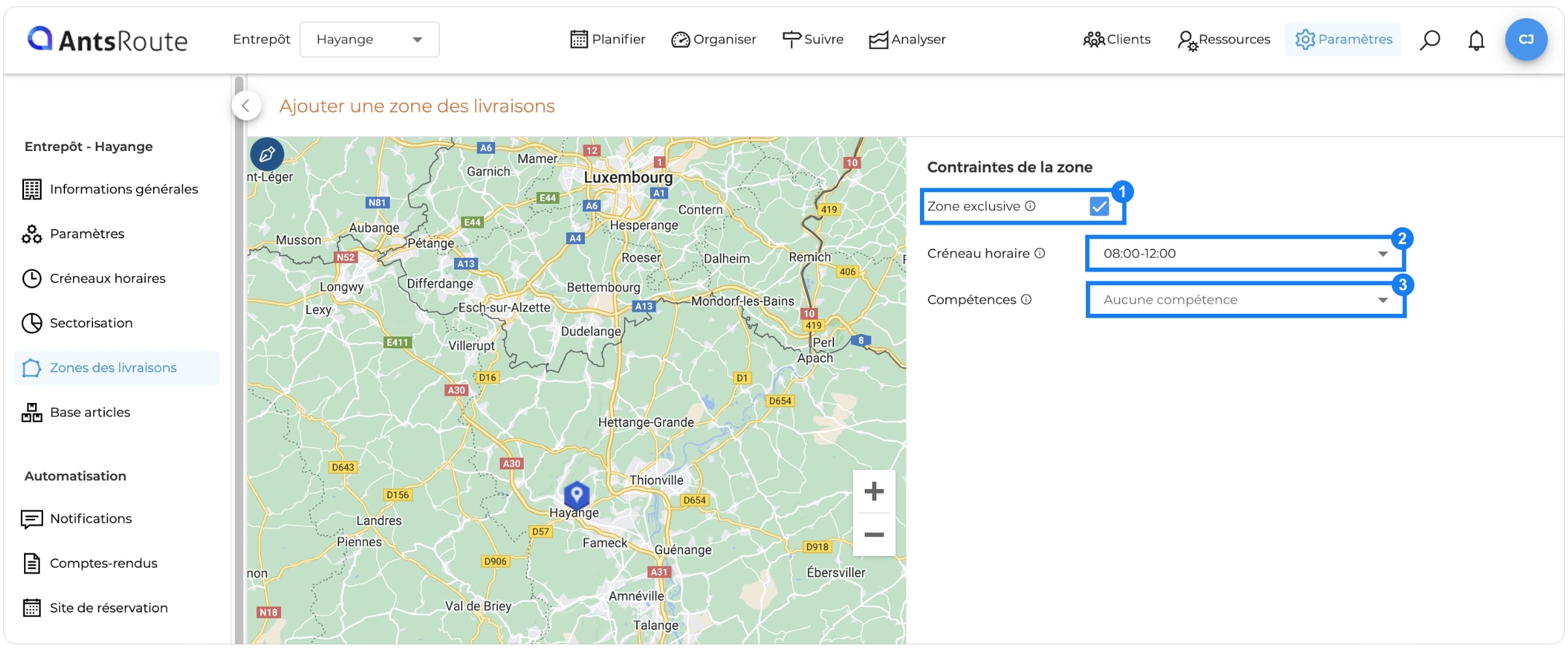Click the top Paramètres gear icon
The height and width of the screenshot is (651, 1568).
click(x=1304, y=40)
